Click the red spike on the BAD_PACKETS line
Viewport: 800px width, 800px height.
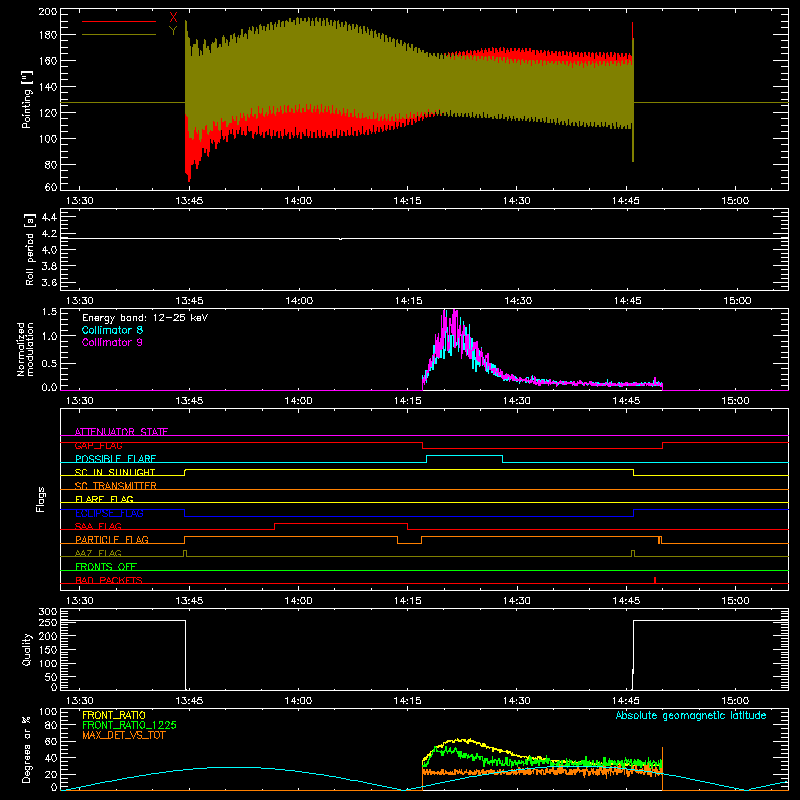point(655,580)
